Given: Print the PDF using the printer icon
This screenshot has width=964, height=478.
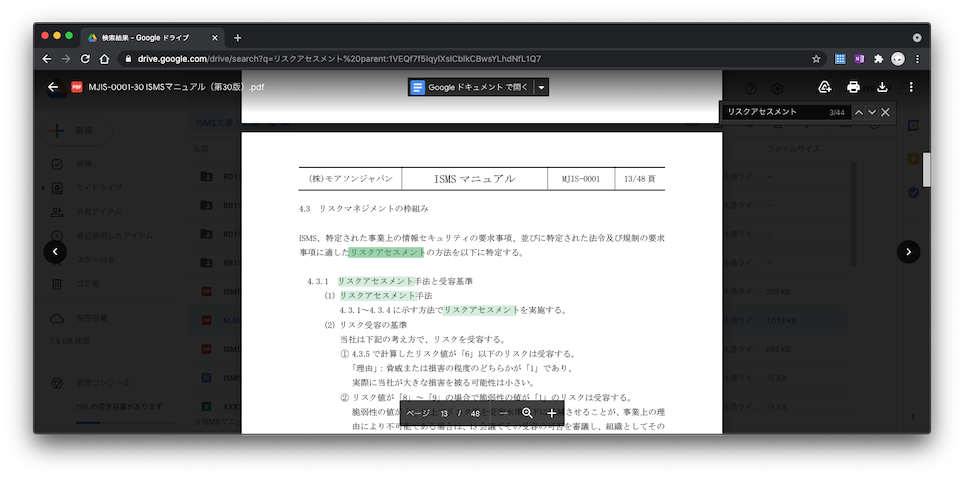Looking at the screenshot, I should pos(853,87).
